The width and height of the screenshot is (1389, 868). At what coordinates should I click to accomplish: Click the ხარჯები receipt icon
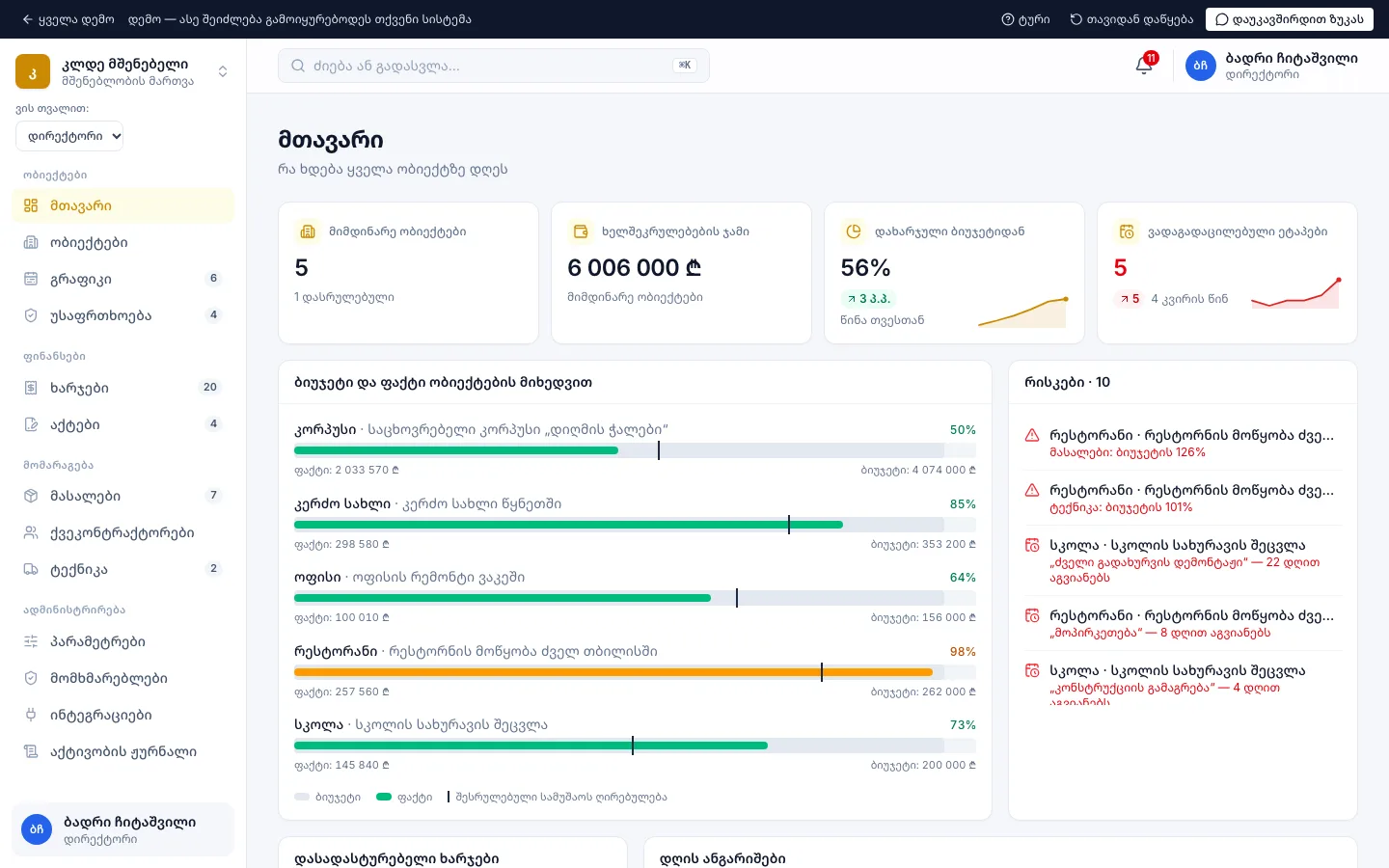(x=31, y=388)
